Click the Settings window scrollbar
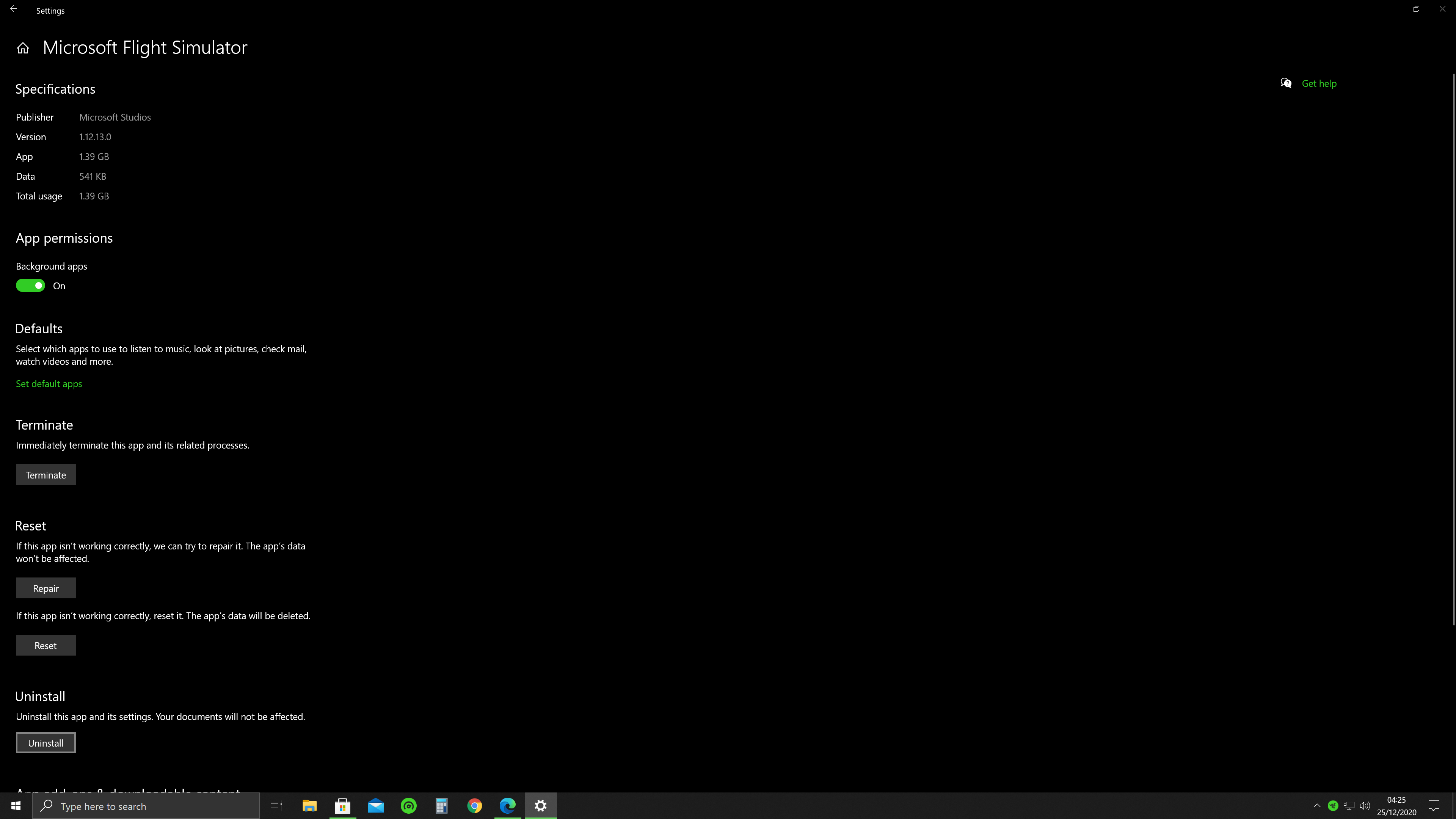 (1453, 349)
